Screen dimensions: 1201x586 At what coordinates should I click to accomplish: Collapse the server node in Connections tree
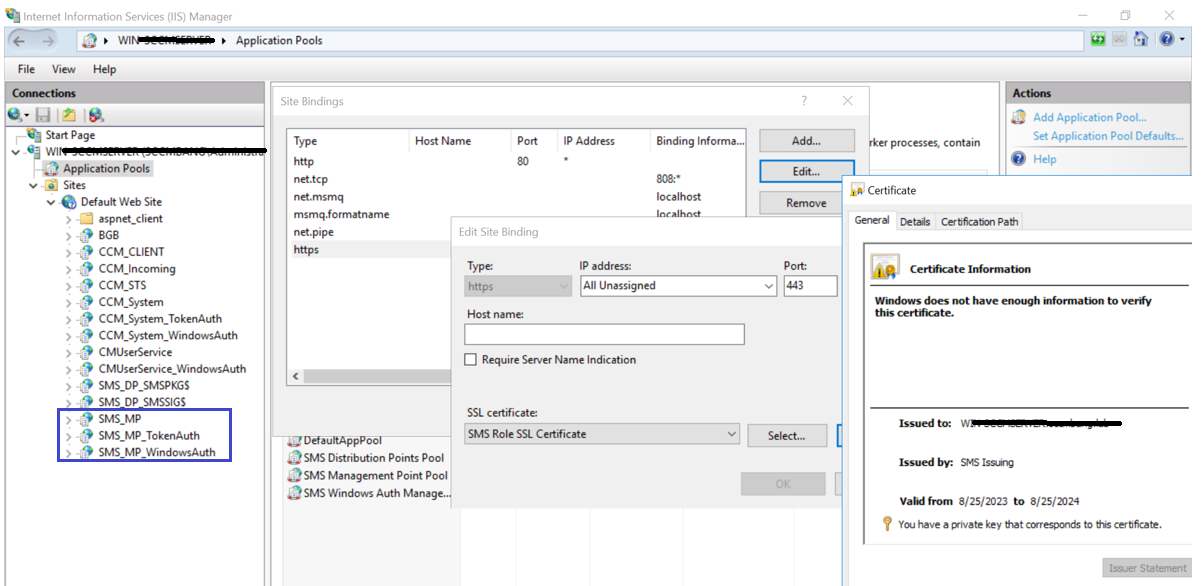[16, 152]
